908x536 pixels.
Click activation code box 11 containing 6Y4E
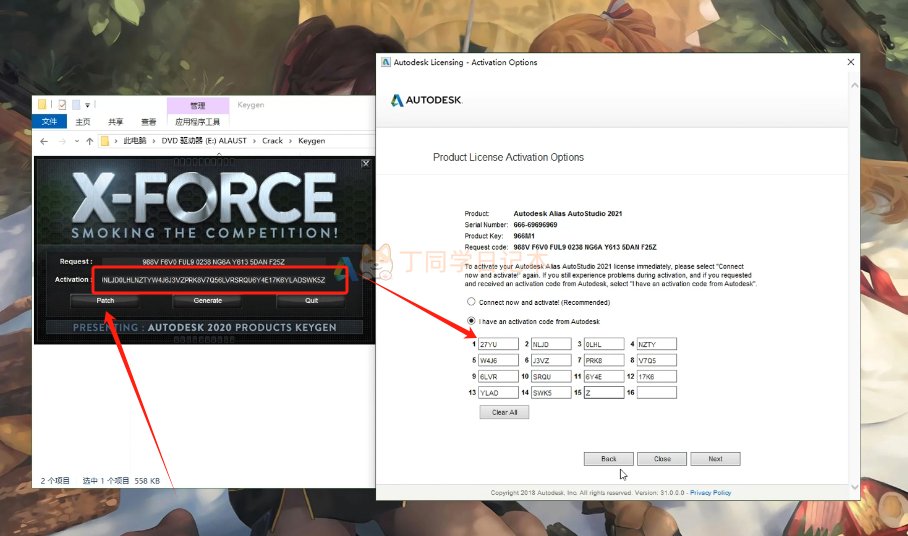click(x=604, y=376)
